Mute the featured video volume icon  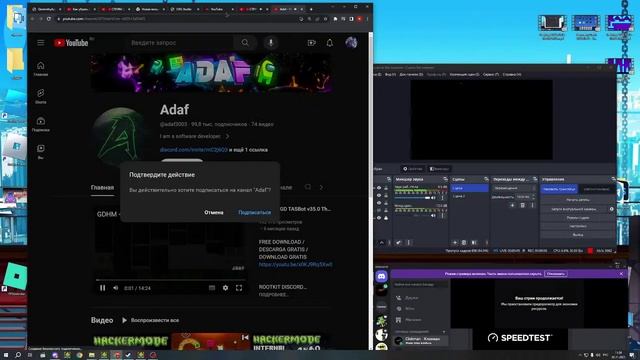click(x=116, y=288)
